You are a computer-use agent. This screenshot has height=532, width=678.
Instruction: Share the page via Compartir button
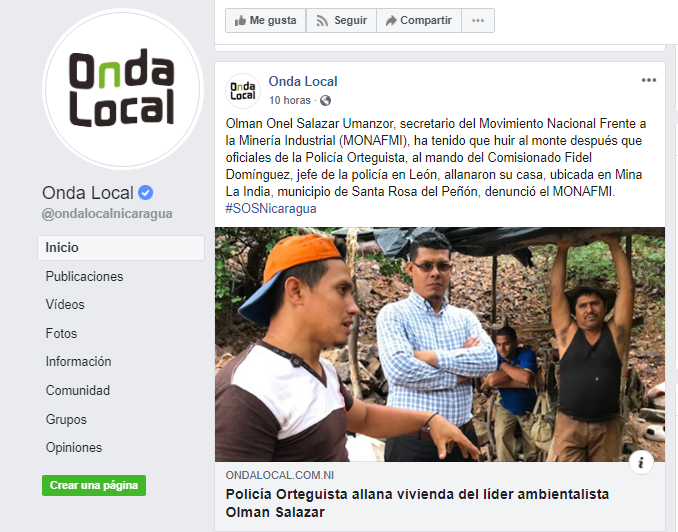click(x=419, y=20)
